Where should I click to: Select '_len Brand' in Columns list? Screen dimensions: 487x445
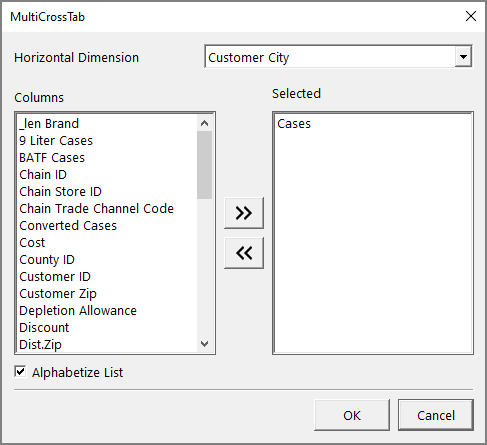(107, 124)
